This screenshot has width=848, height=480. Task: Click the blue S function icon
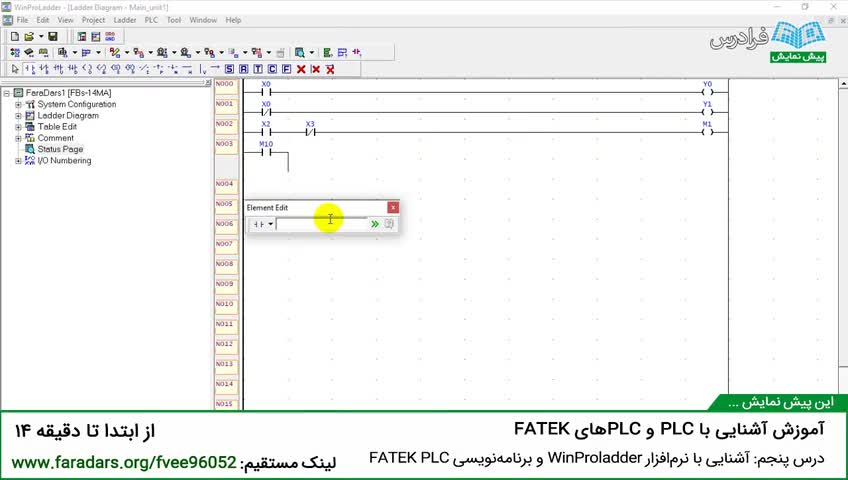(229, 69)
